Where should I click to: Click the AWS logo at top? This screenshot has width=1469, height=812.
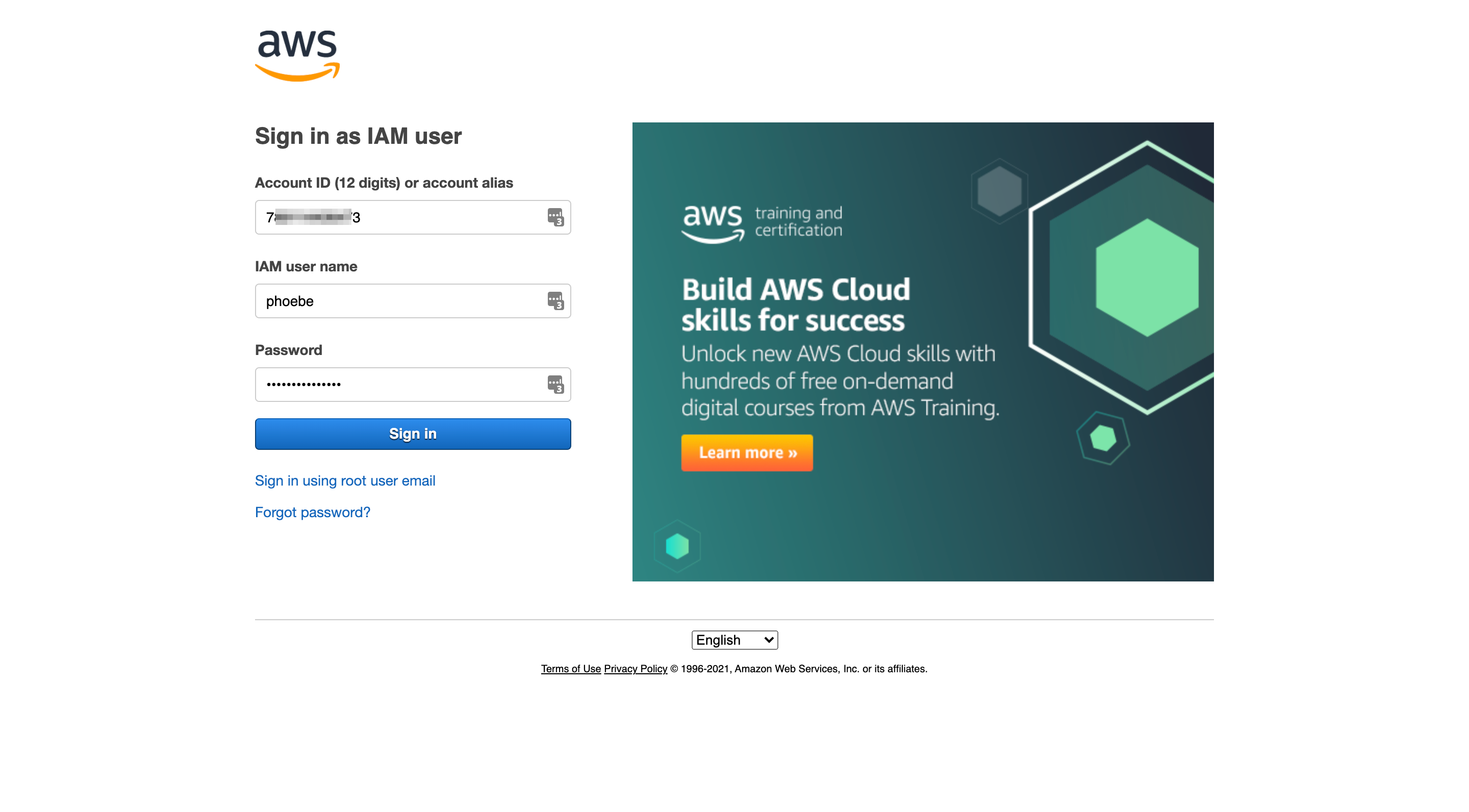tap(297, 55)
